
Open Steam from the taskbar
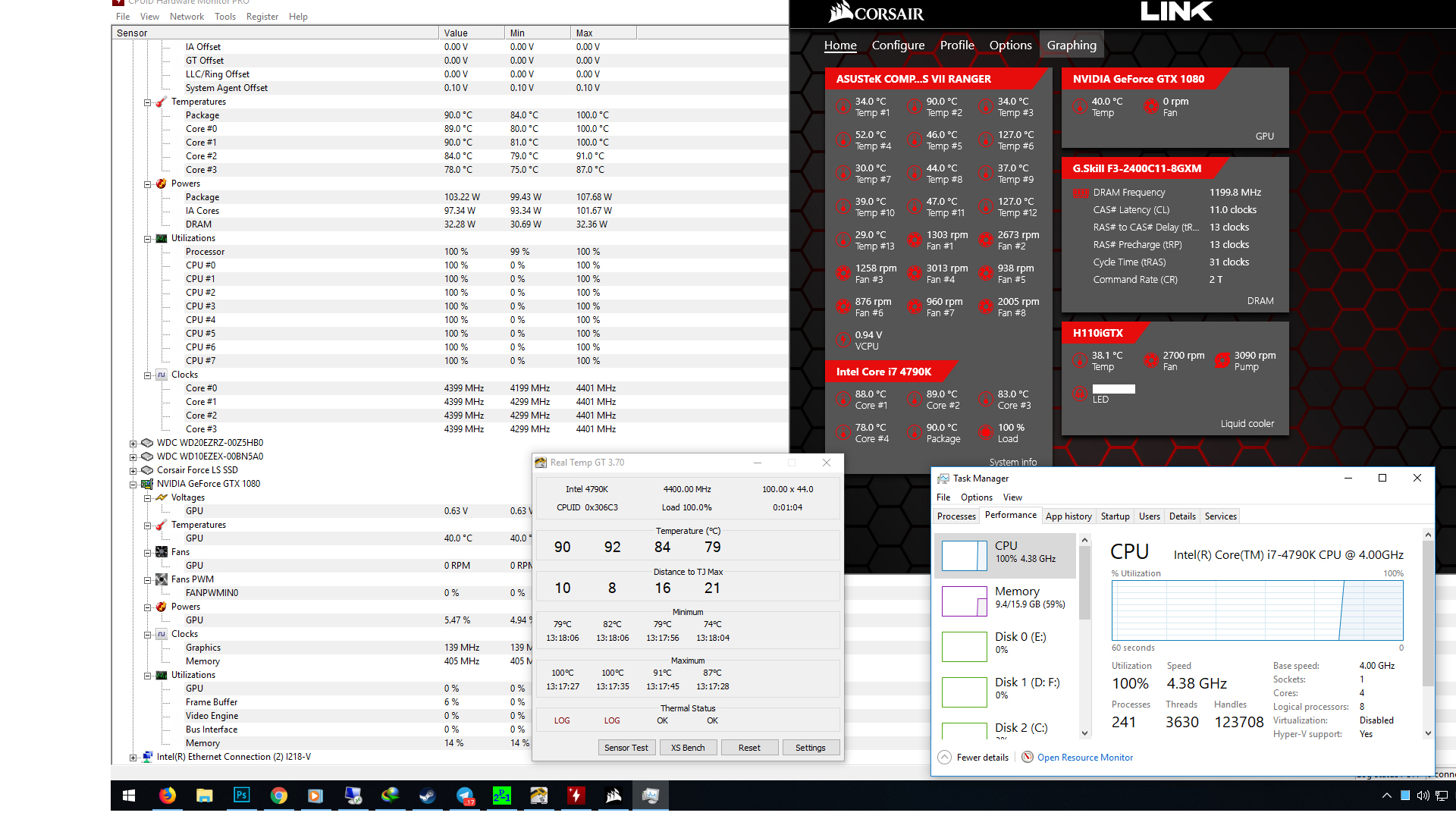428,795
